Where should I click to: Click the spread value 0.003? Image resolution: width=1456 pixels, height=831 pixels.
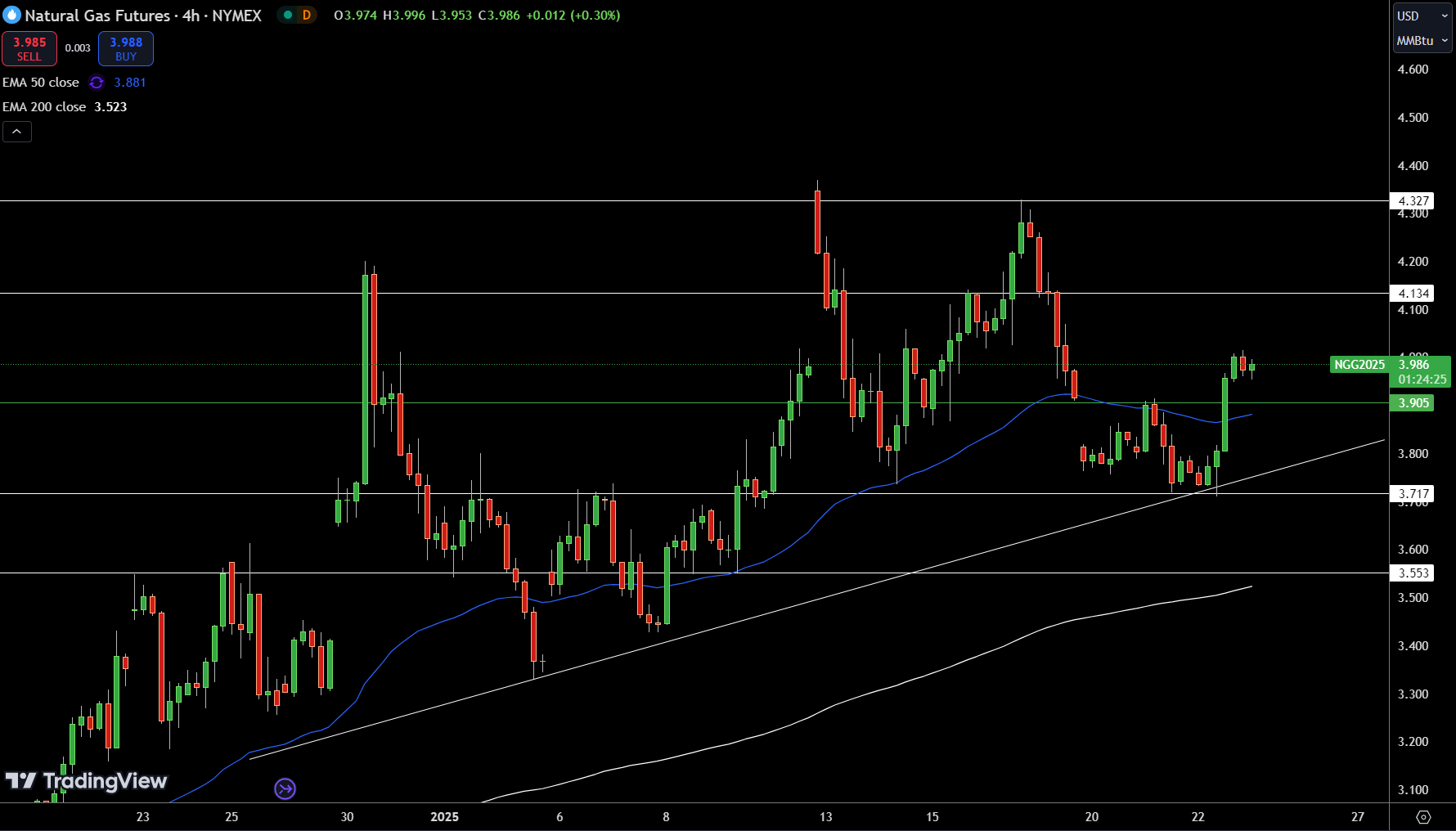coord(78,48)
